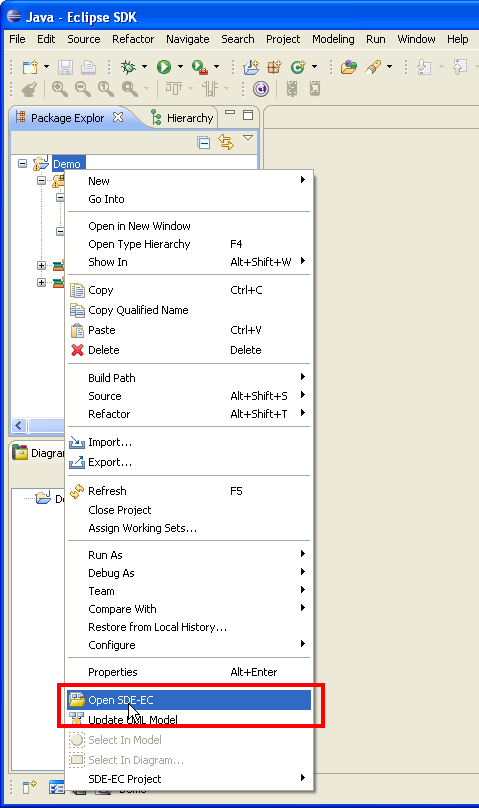Screen dimensions: 479x808
Task: Open the Modeling menu in menu bar
Action: point(333,39)
